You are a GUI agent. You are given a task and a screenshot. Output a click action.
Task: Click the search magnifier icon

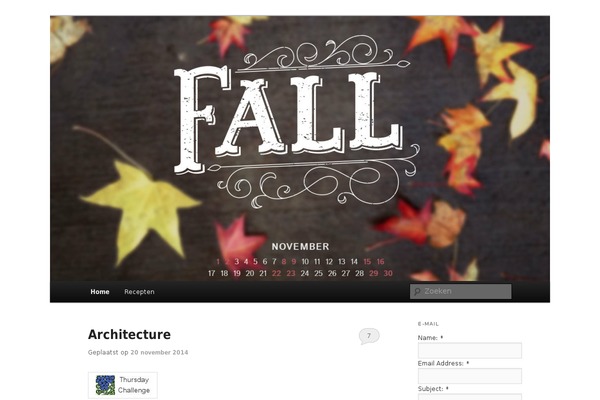click(x=417, y=292)
